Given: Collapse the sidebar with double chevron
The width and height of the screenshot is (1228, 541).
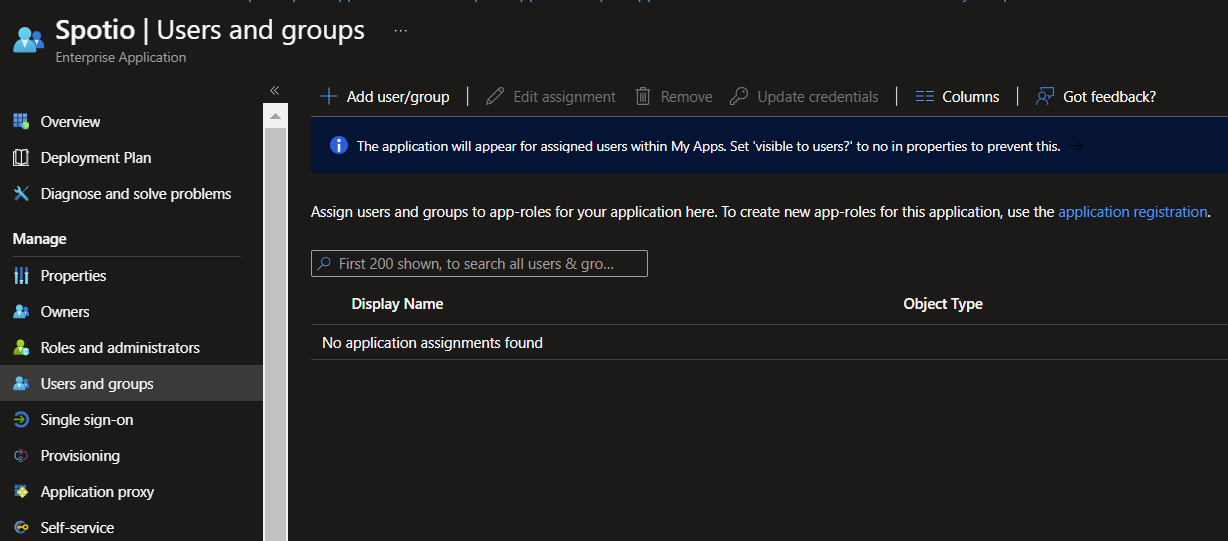Looking at the screenshot, I should point(275,90).
